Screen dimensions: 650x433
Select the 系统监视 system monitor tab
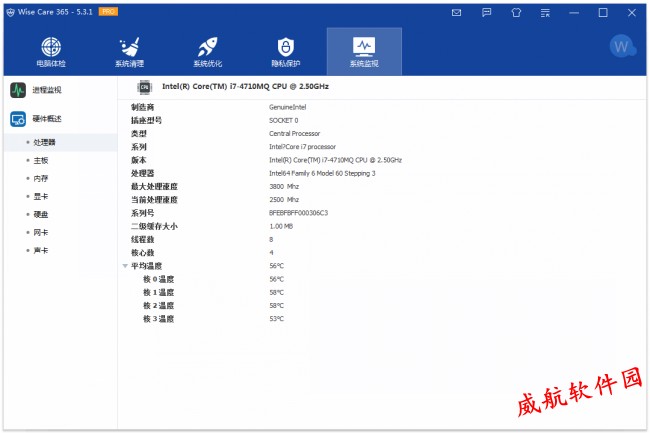point(364,52)
